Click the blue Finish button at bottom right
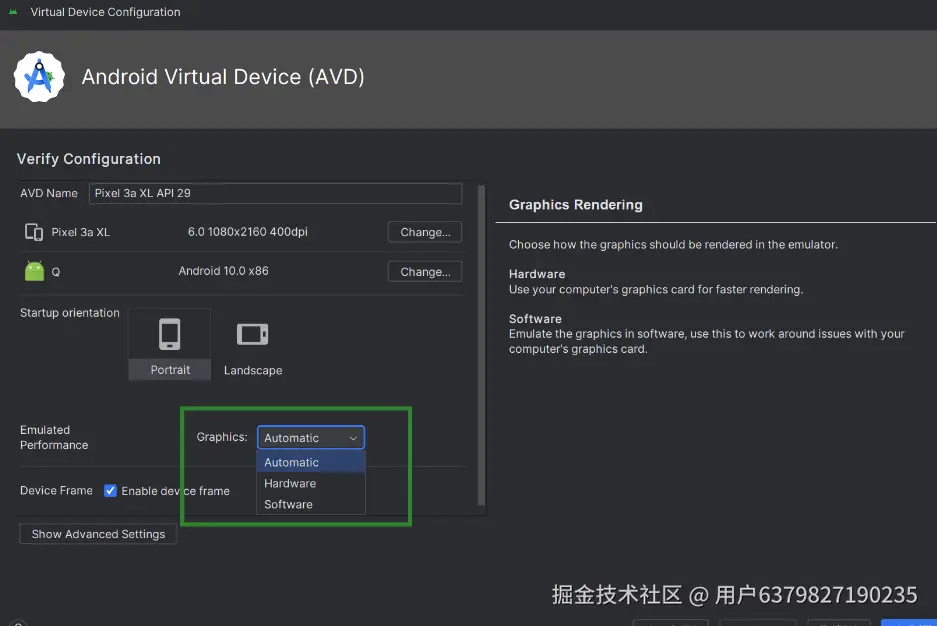 click(x=909, y=622)
